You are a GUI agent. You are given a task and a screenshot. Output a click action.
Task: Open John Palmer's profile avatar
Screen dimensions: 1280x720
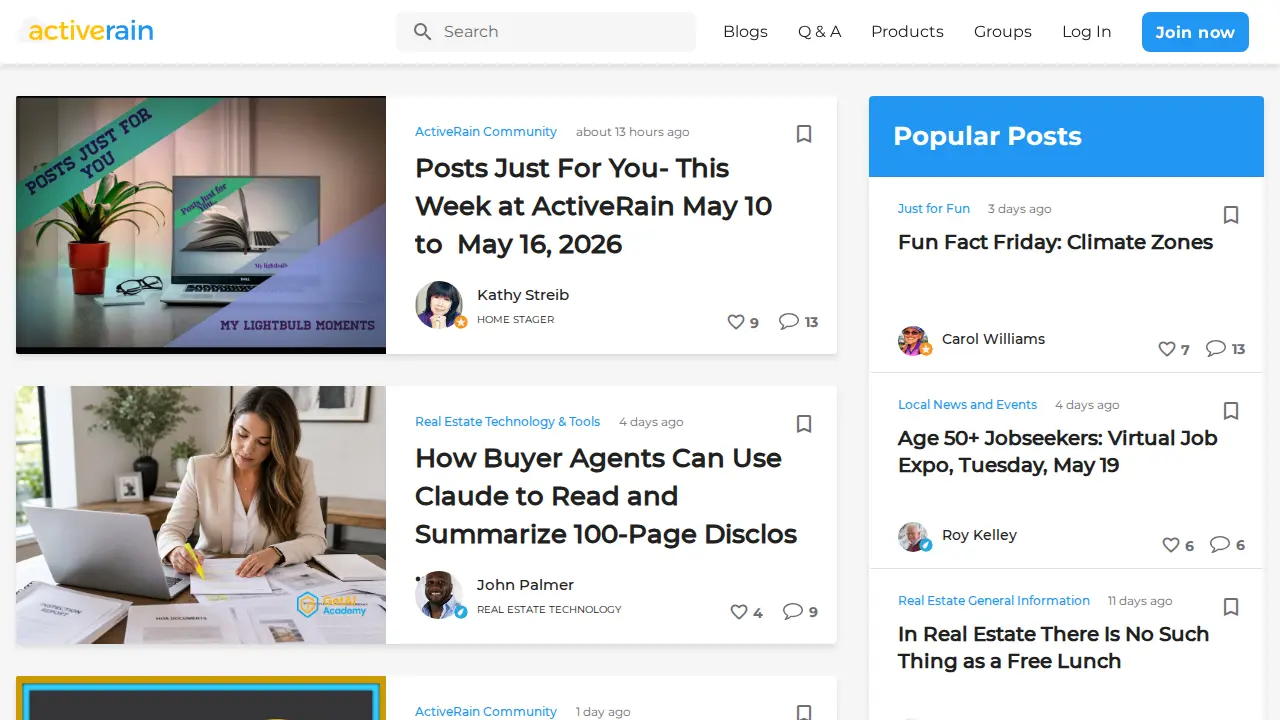point(439,595)
